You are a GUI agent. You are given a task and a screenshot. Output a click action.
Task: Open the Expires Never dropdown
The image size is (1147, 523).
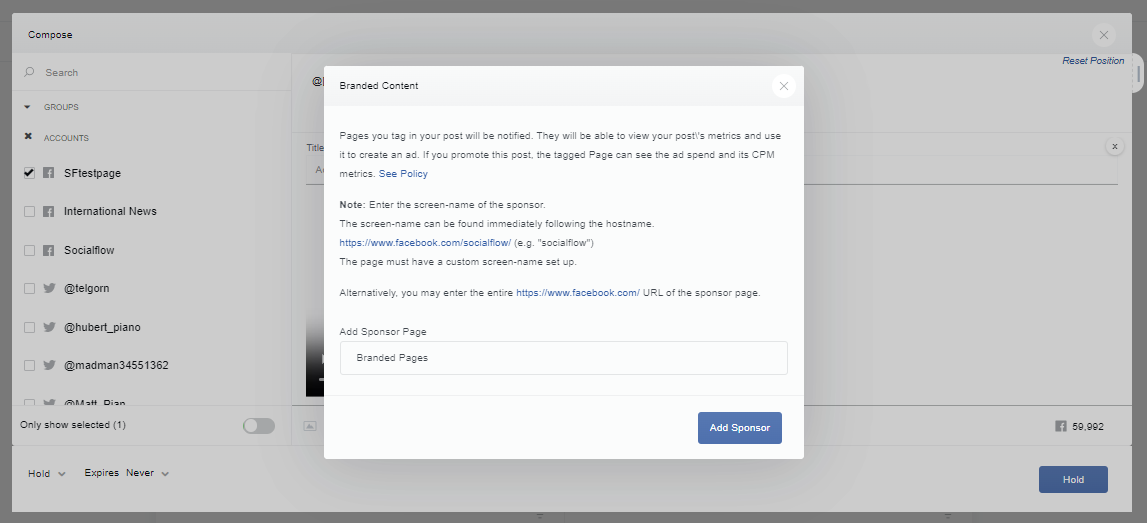coord(127,473)
